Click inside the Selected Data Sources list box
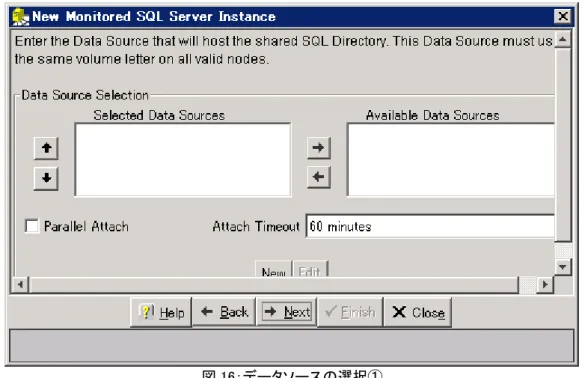582x378 pixels. tap(183, 160)
